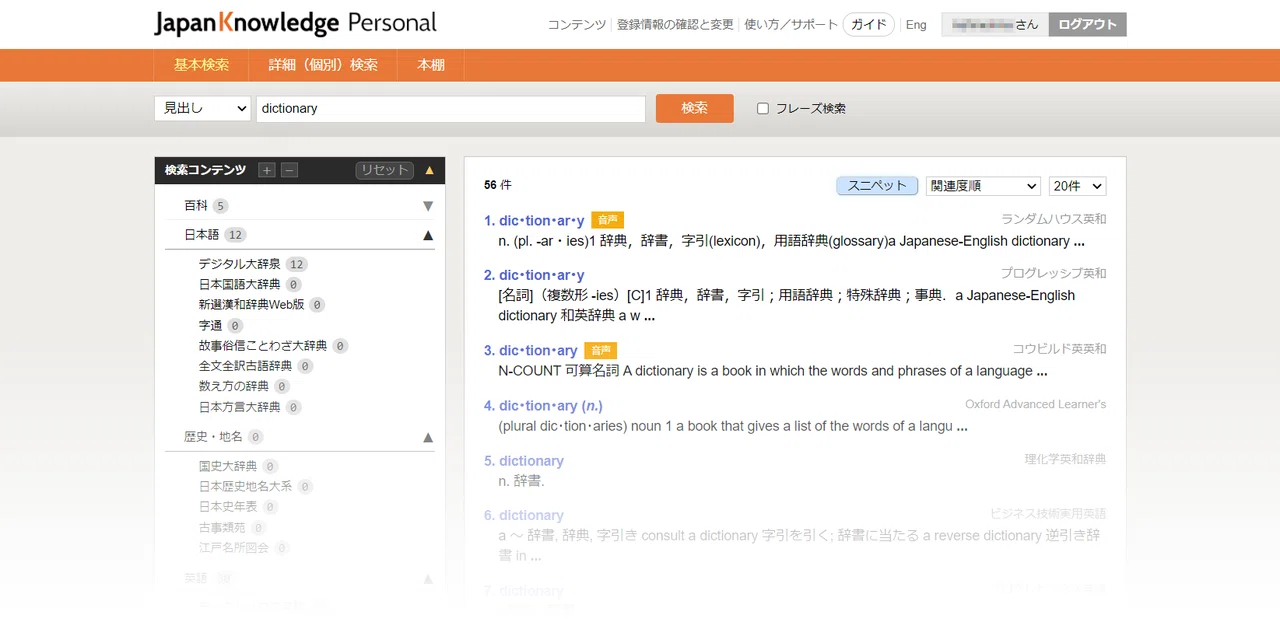The width and height of the screenshot is (1280, 622).
Task: Open the 見出し search field dropdown
Action: point(202,108)
